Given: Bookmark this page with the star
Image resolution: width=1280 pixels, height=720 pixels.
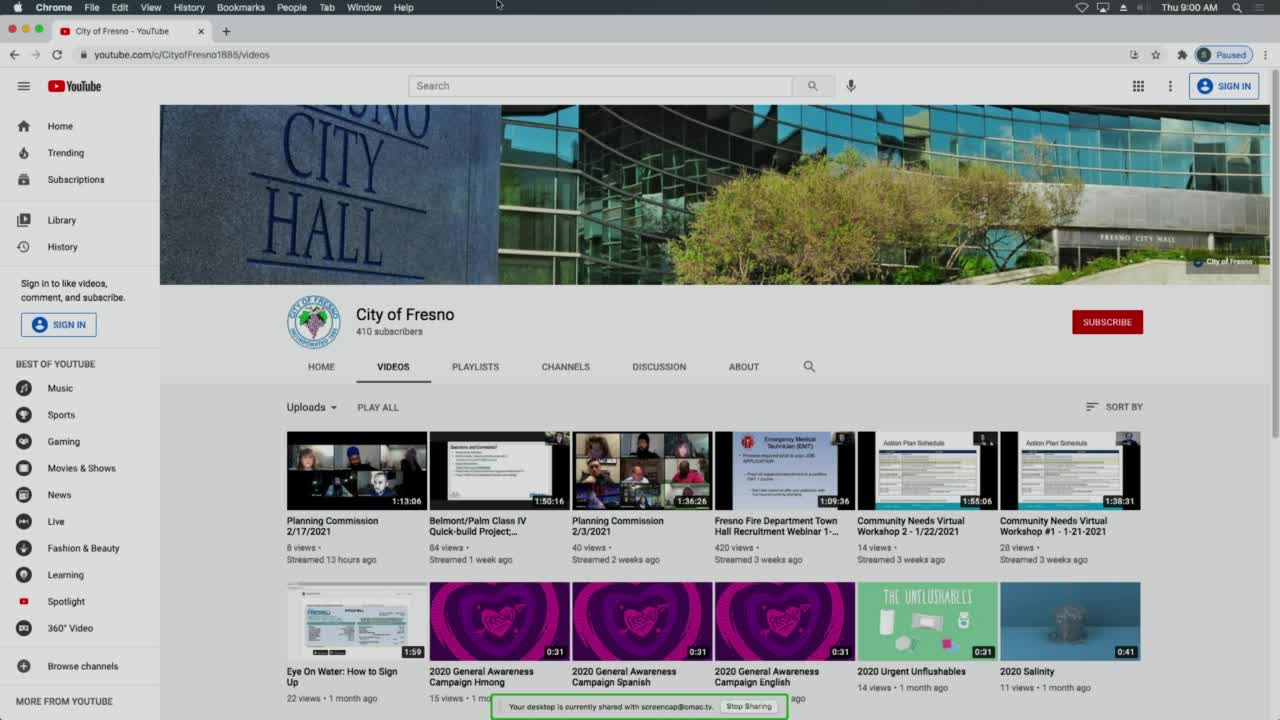Looking at the screenshot, I should tap(1156, 55).
